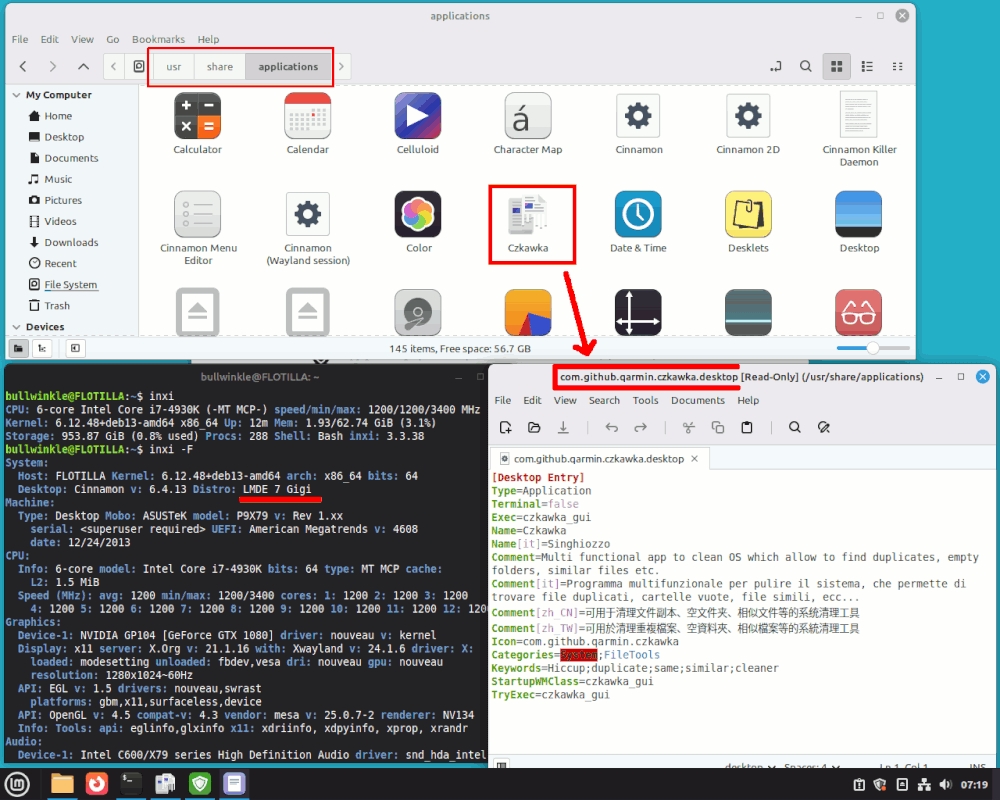Adjust the icon zoom slider
This screenshot has height=800, width=1000.
click(872, 348)
